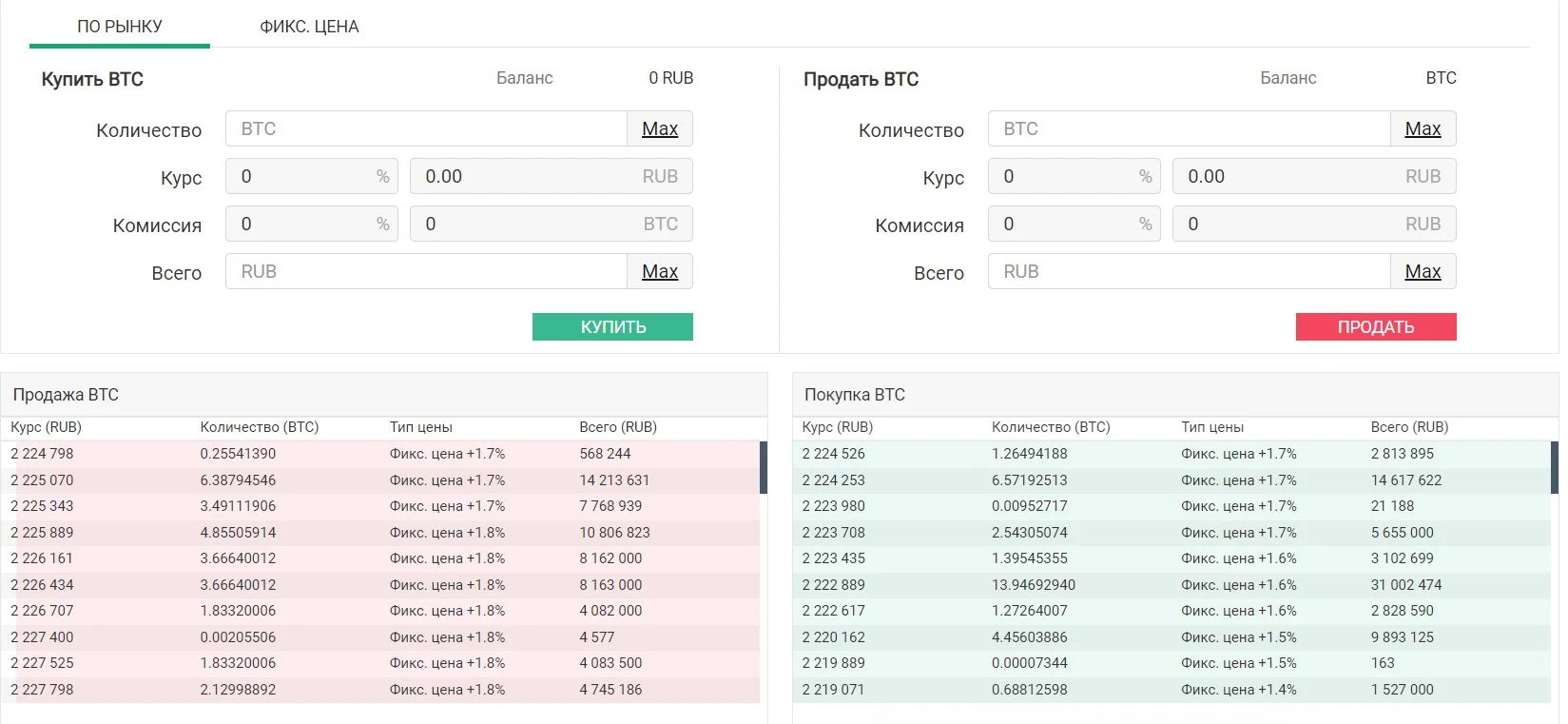Click Max next to sell Всего field
This screenshot has width=1568, height=724.
point(1423,271)
